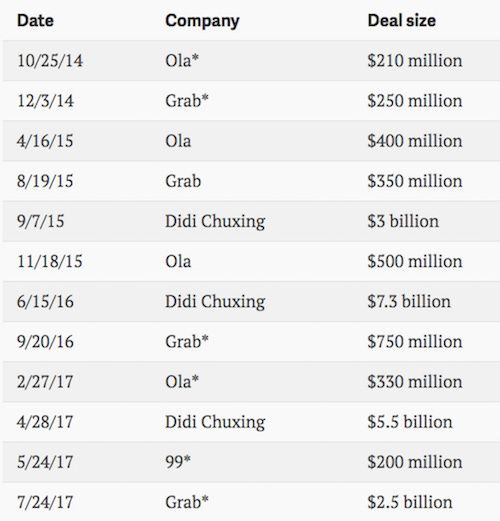Click the $750 million deal cell
The height and width of the screenshot is (521, 500).
[415, 342]
